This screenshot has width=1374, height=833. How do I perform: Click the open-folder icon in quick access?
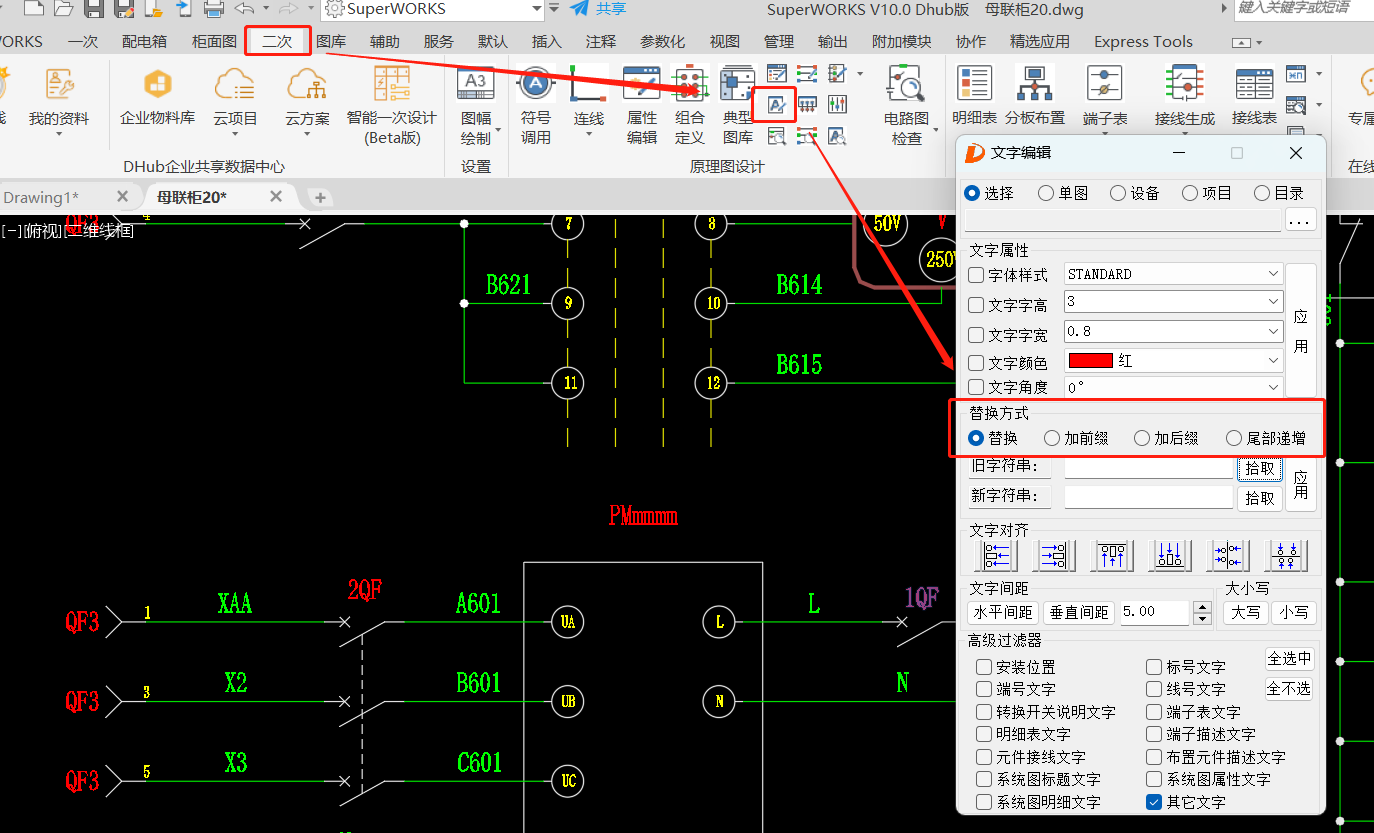pos(63,9)
